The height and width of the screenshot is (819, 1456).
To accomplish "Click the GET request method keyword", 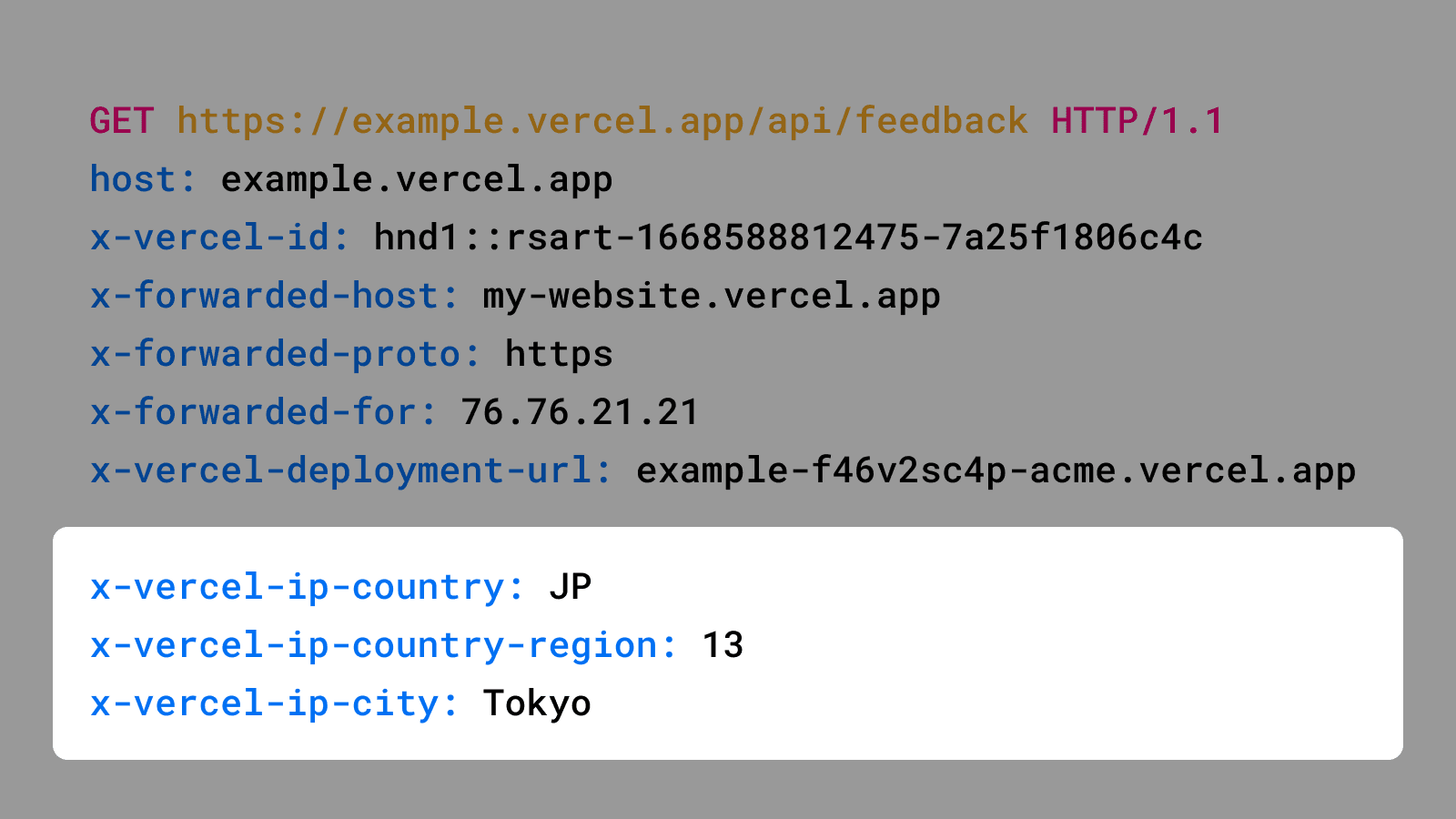I will click(122, 121).
